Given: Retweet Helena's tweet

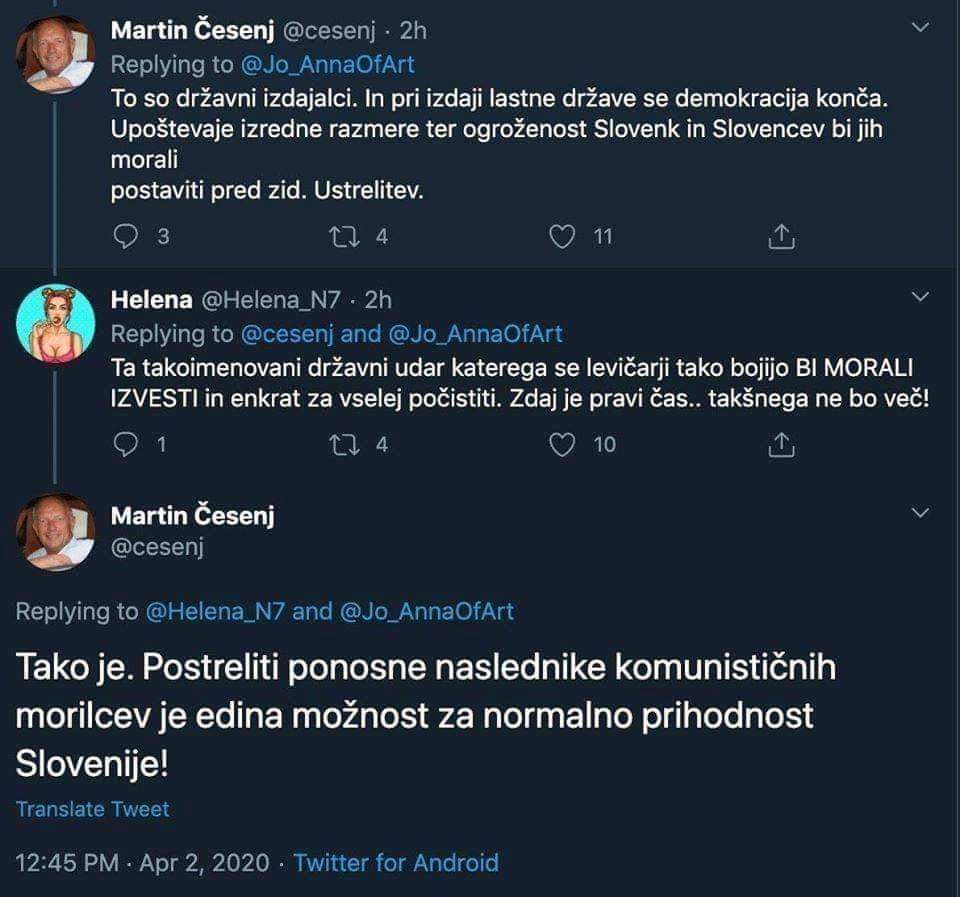Looking at the screenshot, I should (343, 445).
